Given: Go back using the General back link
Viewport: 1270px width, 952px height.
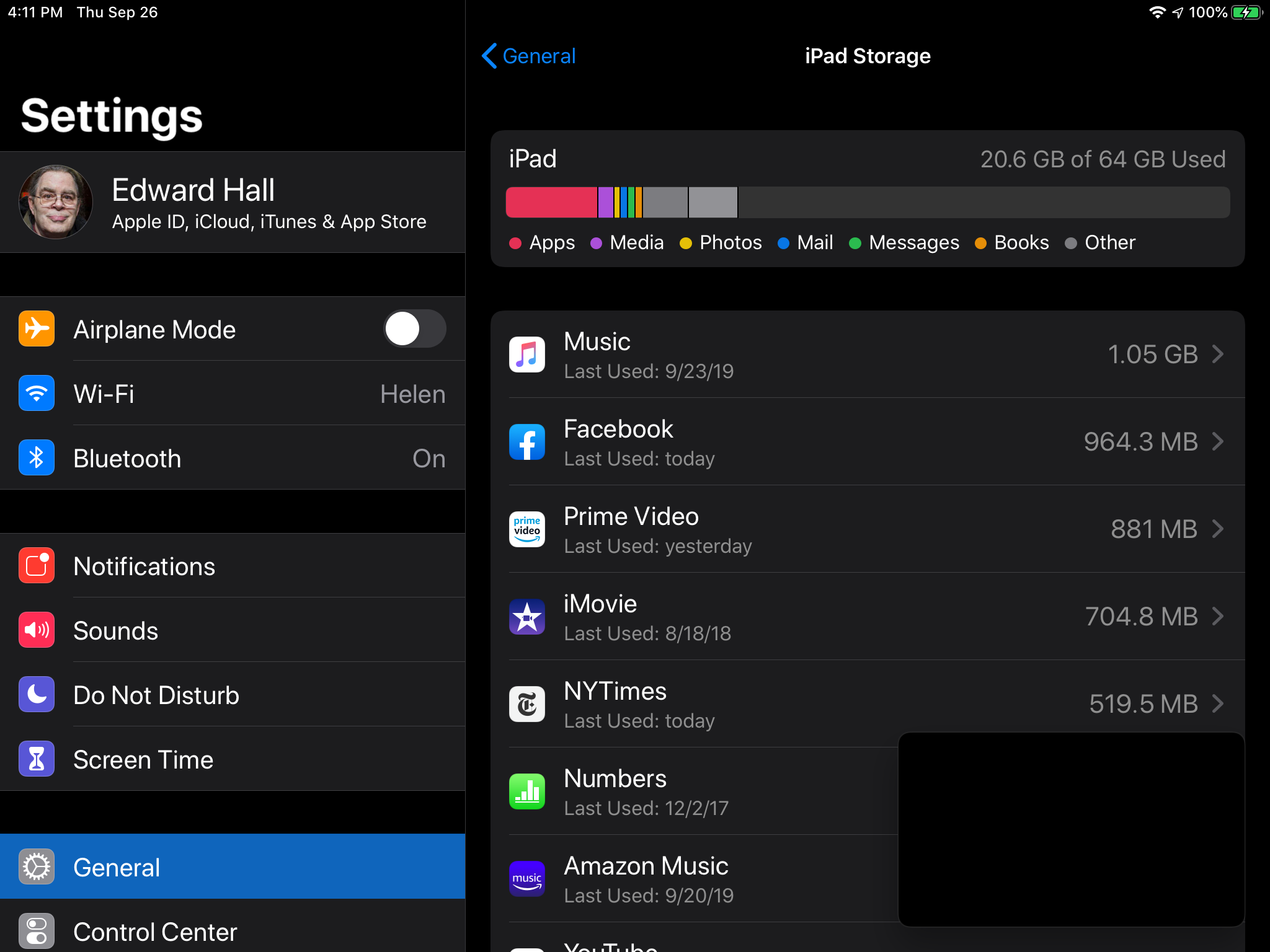Looking at the screenshot, I should [x=528, y=56].
